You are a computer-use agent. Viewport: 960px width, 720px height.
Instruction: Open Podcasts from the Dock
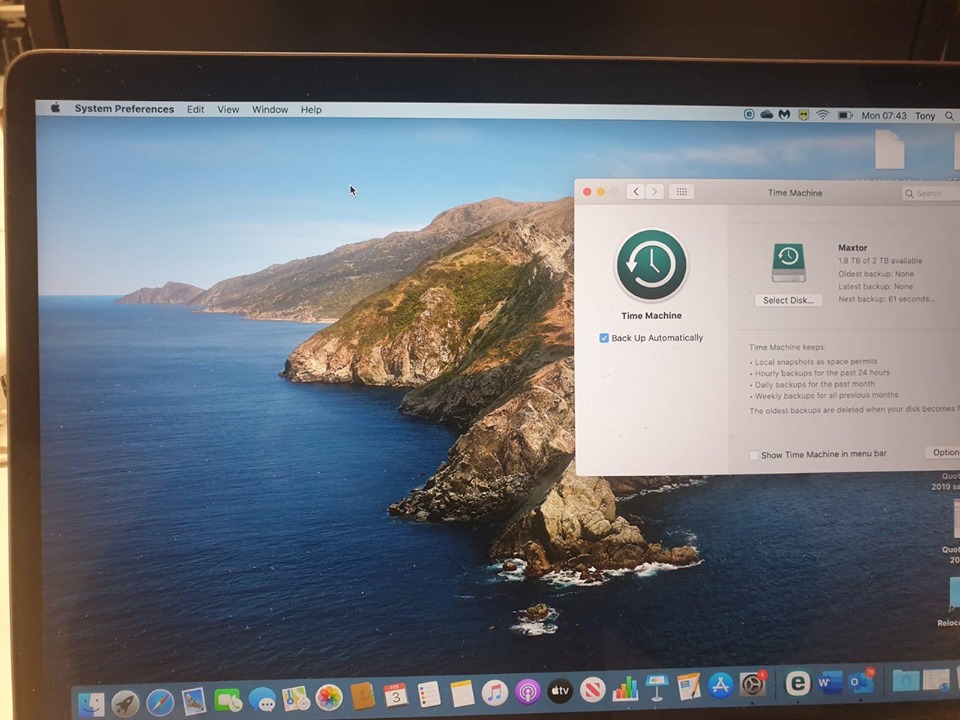pyautogui.click(x=528, y=692)
